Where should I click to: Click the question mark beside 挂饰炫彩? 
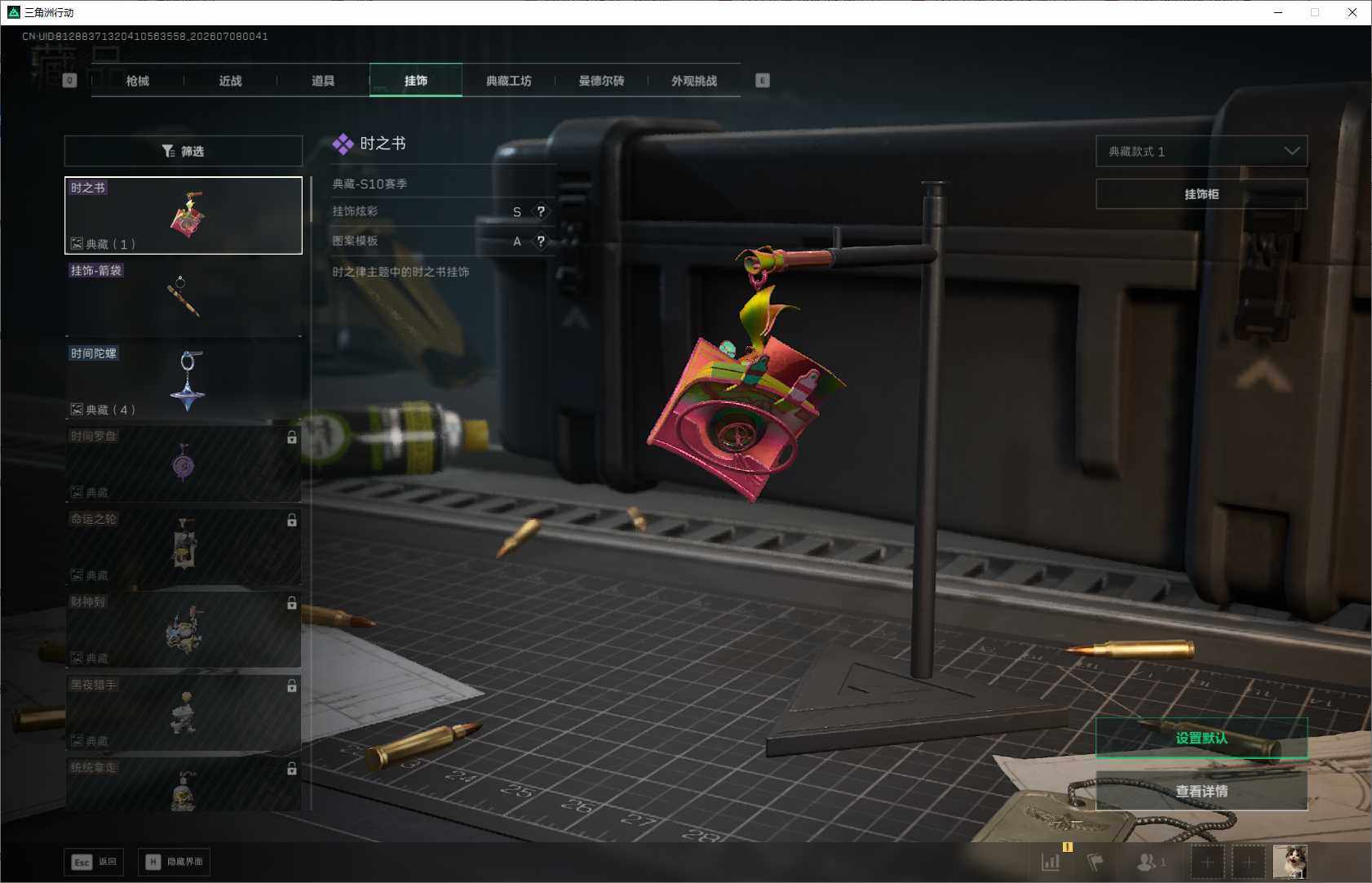tap(541, 211)
